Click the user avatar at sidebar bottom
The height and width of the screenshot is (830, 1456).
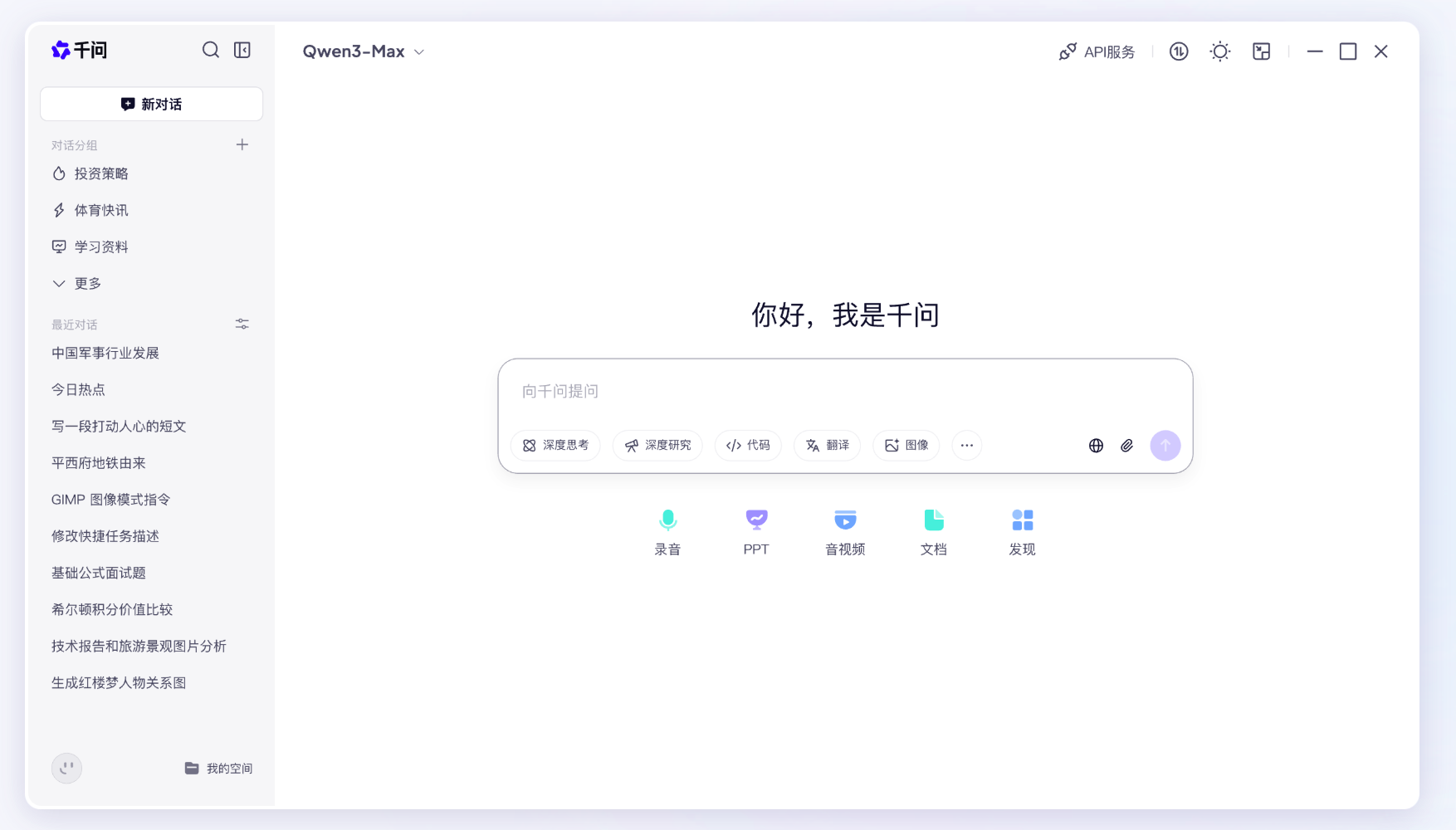pyautogui.click(x=66, y=768)
